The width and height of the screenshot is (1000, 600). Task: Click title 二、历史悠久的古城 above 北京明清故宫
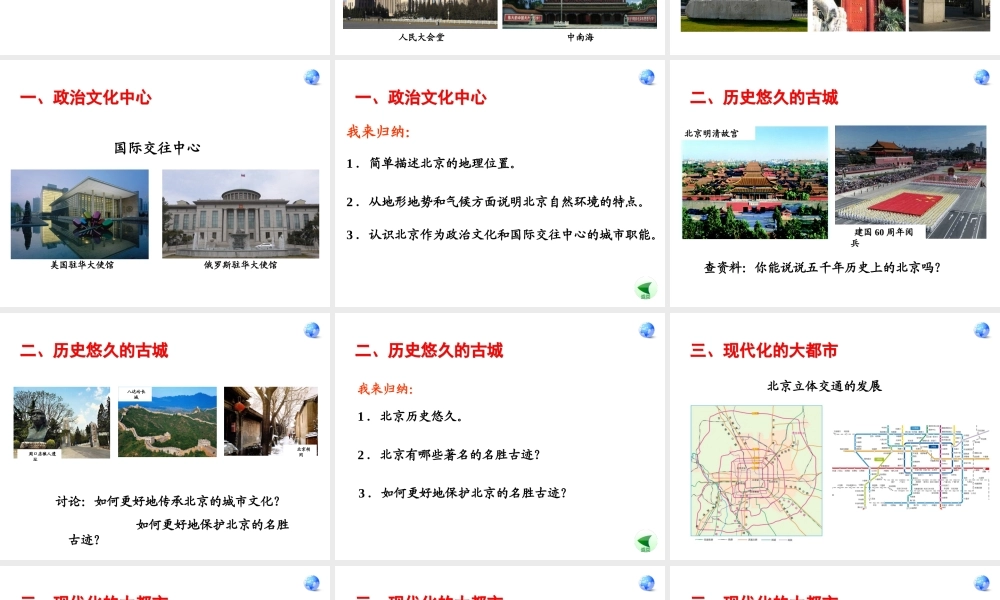(x=763, y=98)
